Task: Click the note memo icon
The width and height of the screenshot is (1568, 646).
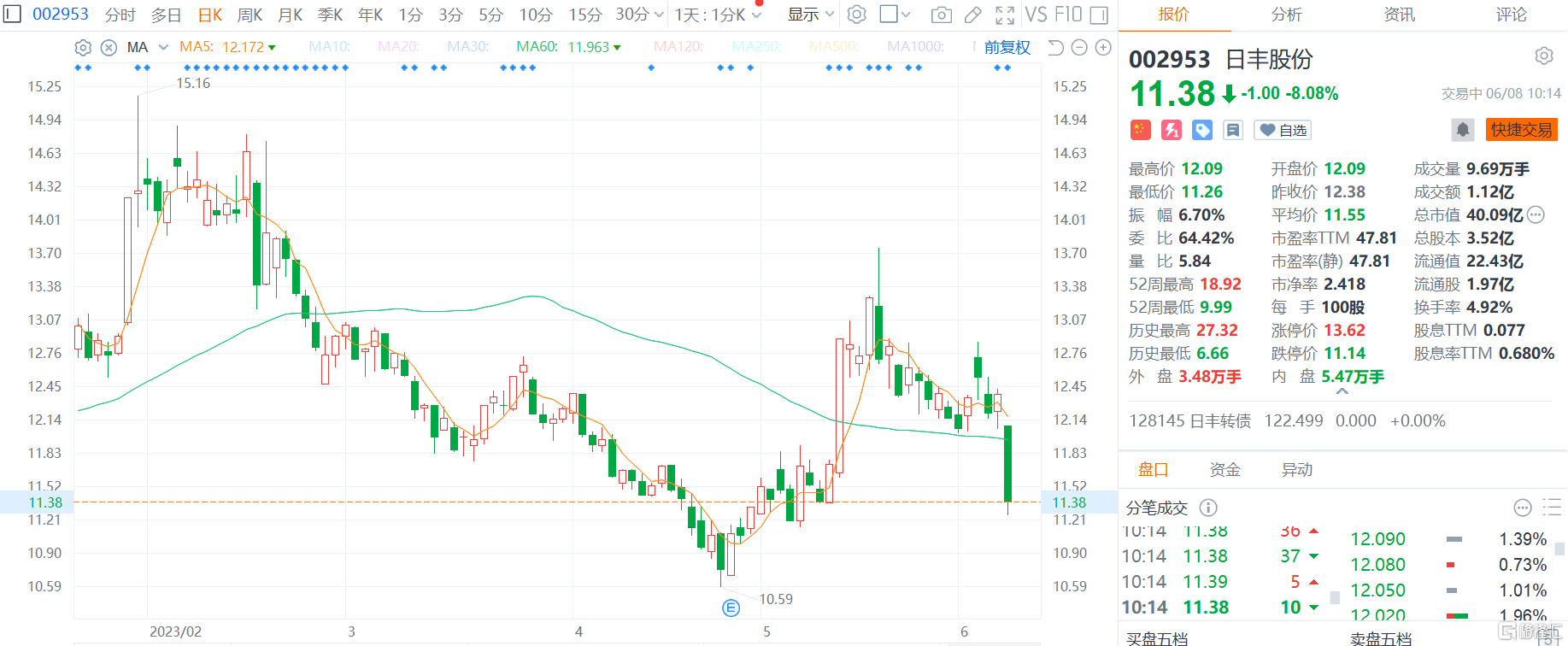Action: click(1233, 130)
